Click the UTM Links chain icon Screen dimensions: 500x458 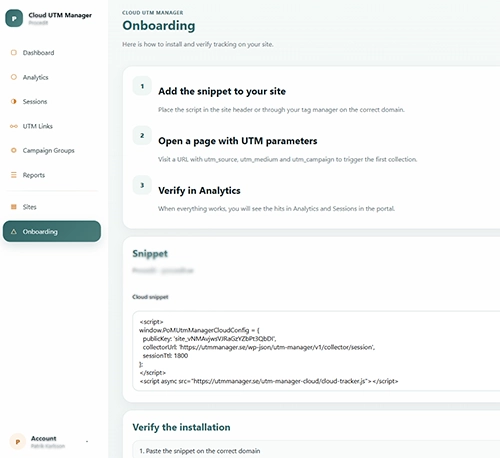[x=14, y=126]
